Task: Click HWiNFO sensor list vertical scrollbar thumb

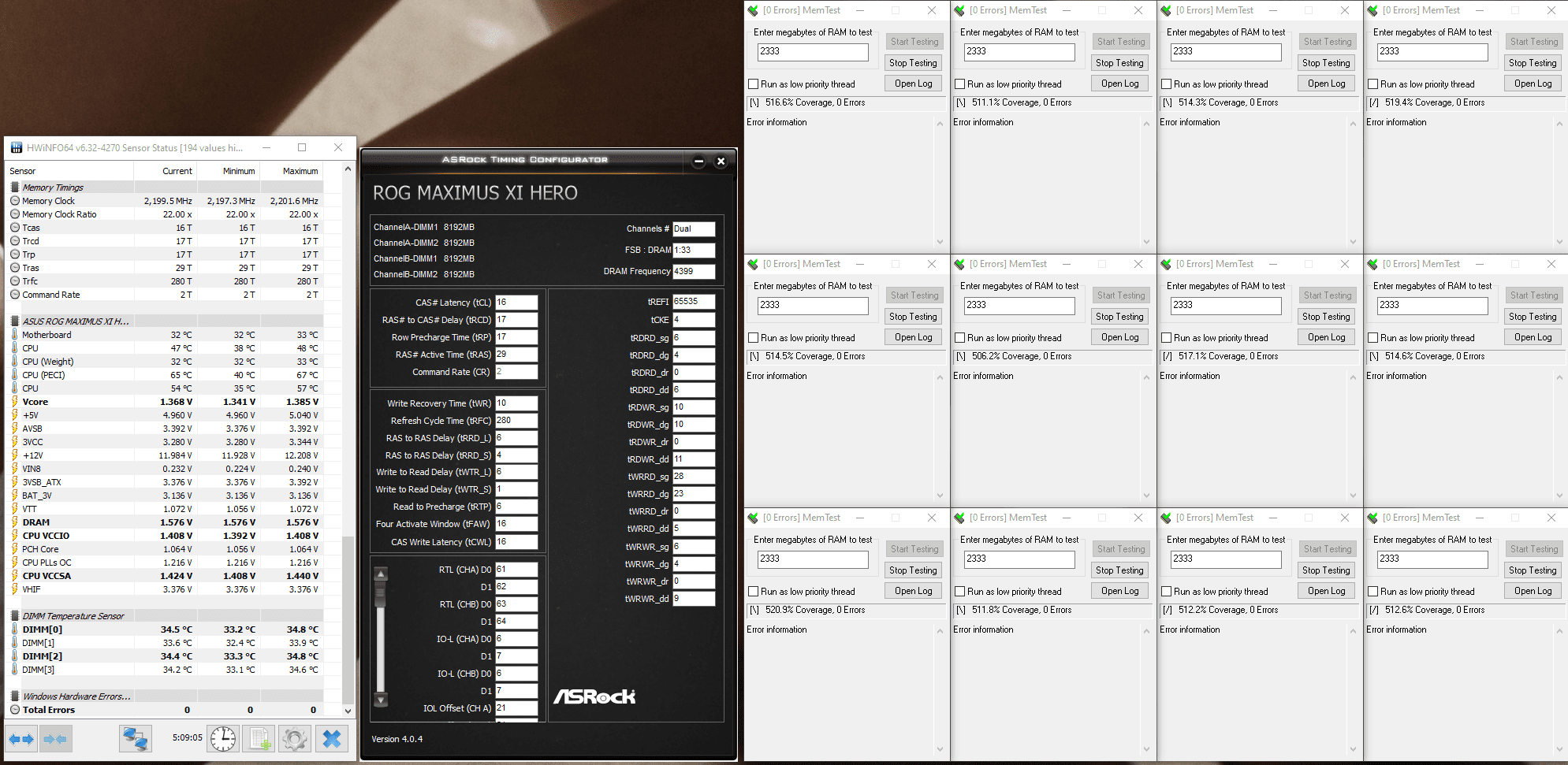Action: point(348,620)
